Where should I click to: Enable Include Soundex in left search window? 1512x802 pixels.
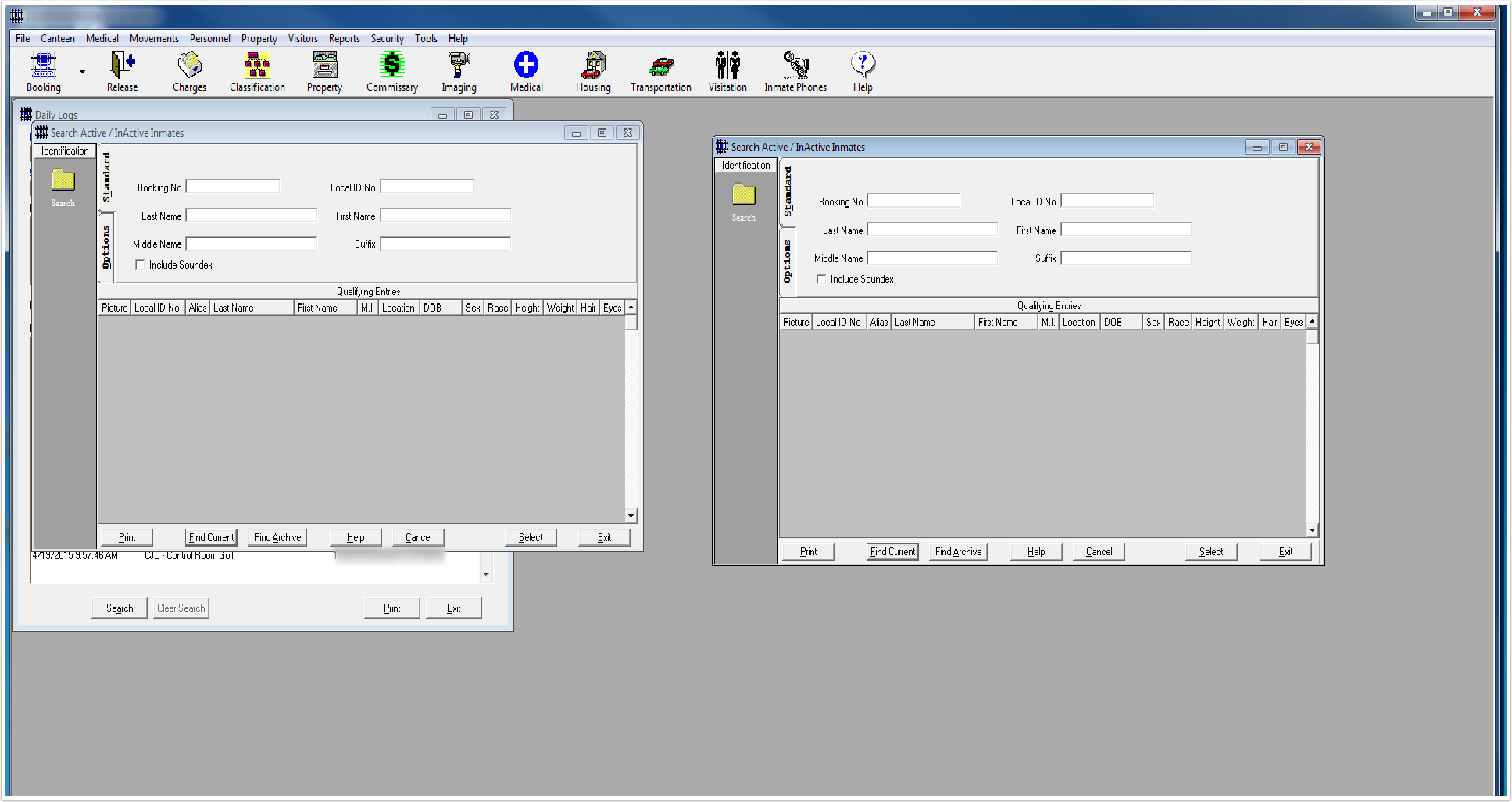(141, 266)
